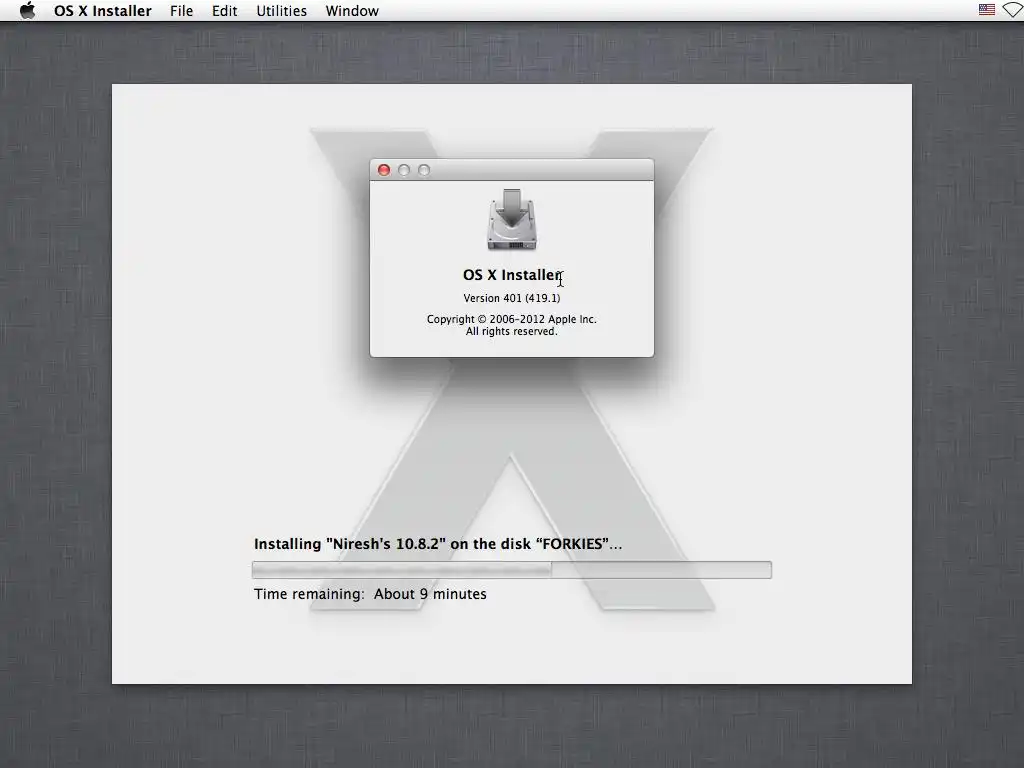Click the US flag input source icon
Screen dimensions: 1024x768
coord(987,10)
